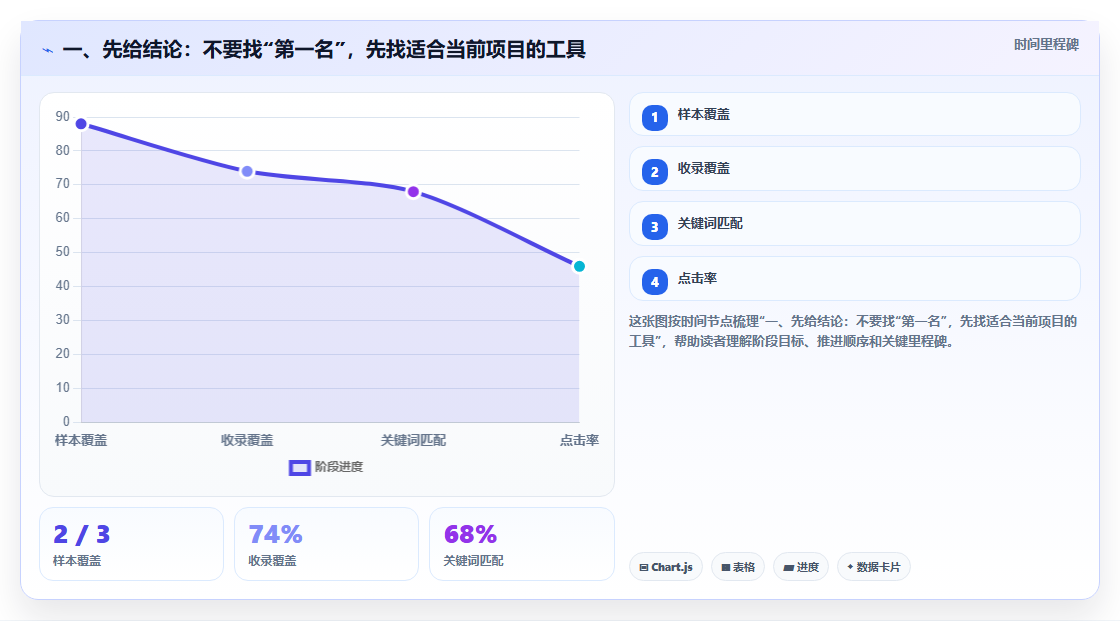Click the number 2 badge for 收录覆盖
This screenshot has height=621, width=1120.
pos(654,172)
